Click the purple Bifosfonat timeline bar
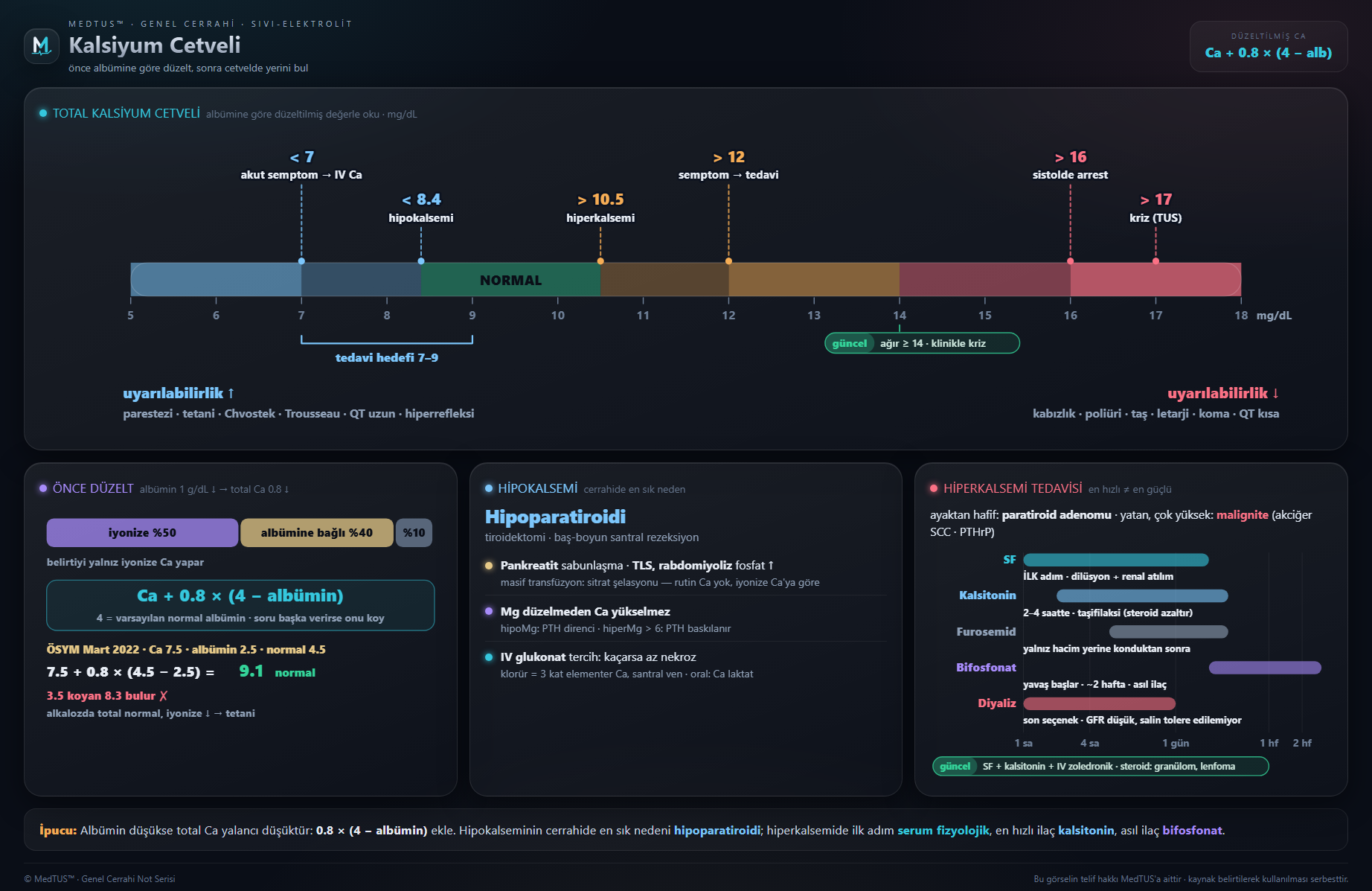 coord(1265,668)
